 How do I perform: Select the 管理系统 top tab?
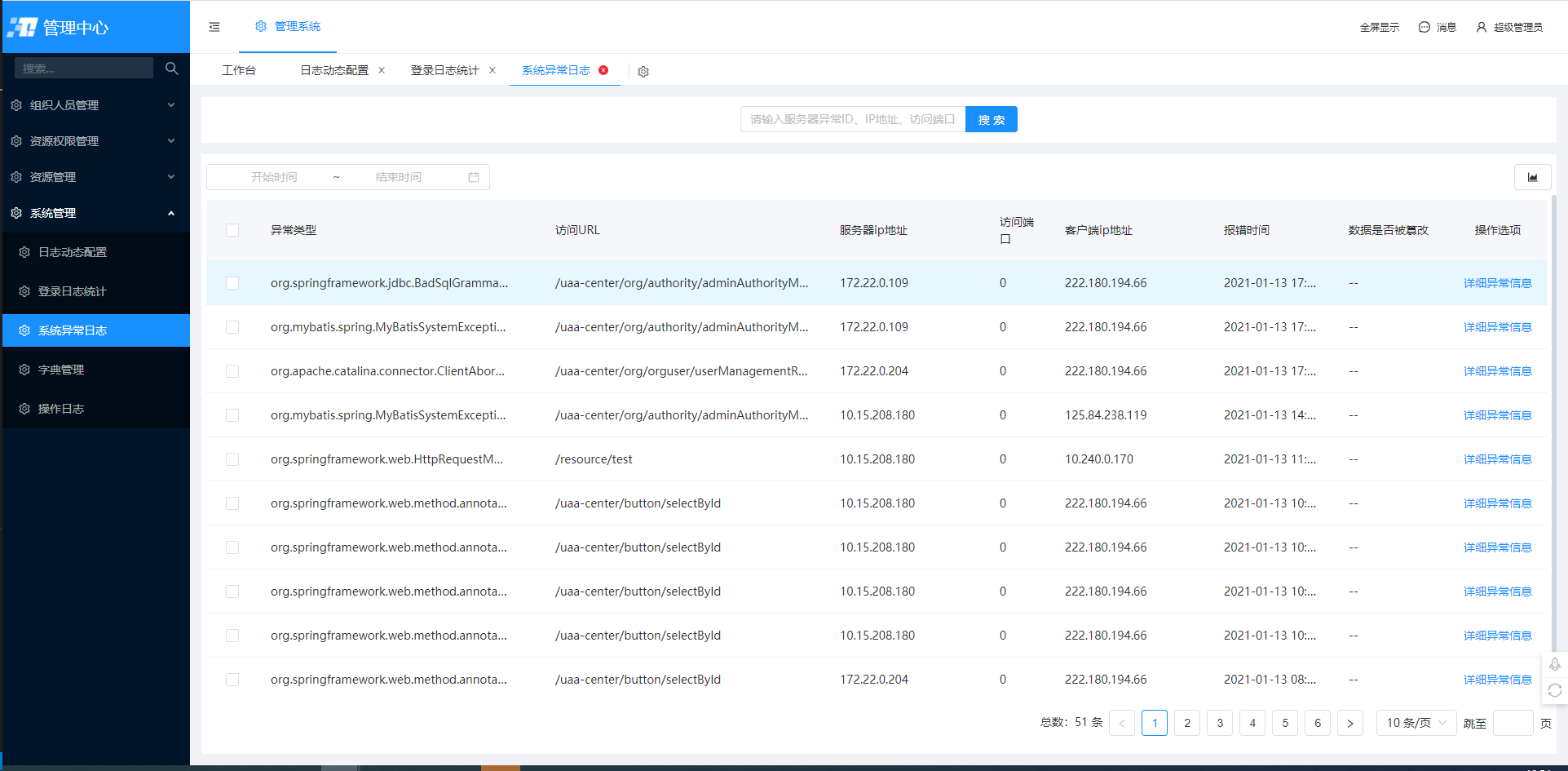click(x=288, y=26)
